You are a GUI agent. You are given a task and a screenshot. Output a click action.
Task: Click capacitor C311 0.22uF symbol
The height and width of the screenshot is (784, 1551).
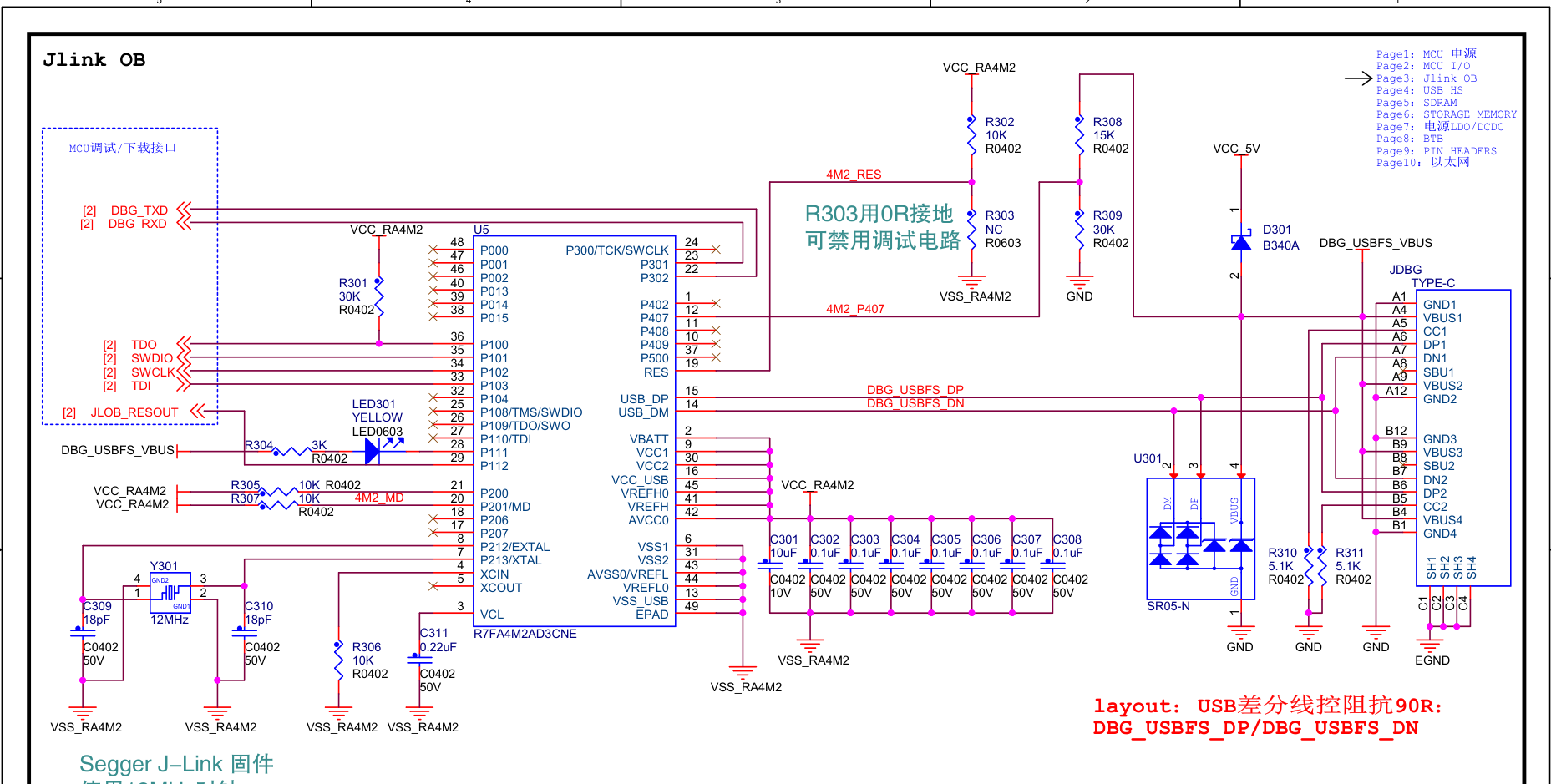click(419, 659)
